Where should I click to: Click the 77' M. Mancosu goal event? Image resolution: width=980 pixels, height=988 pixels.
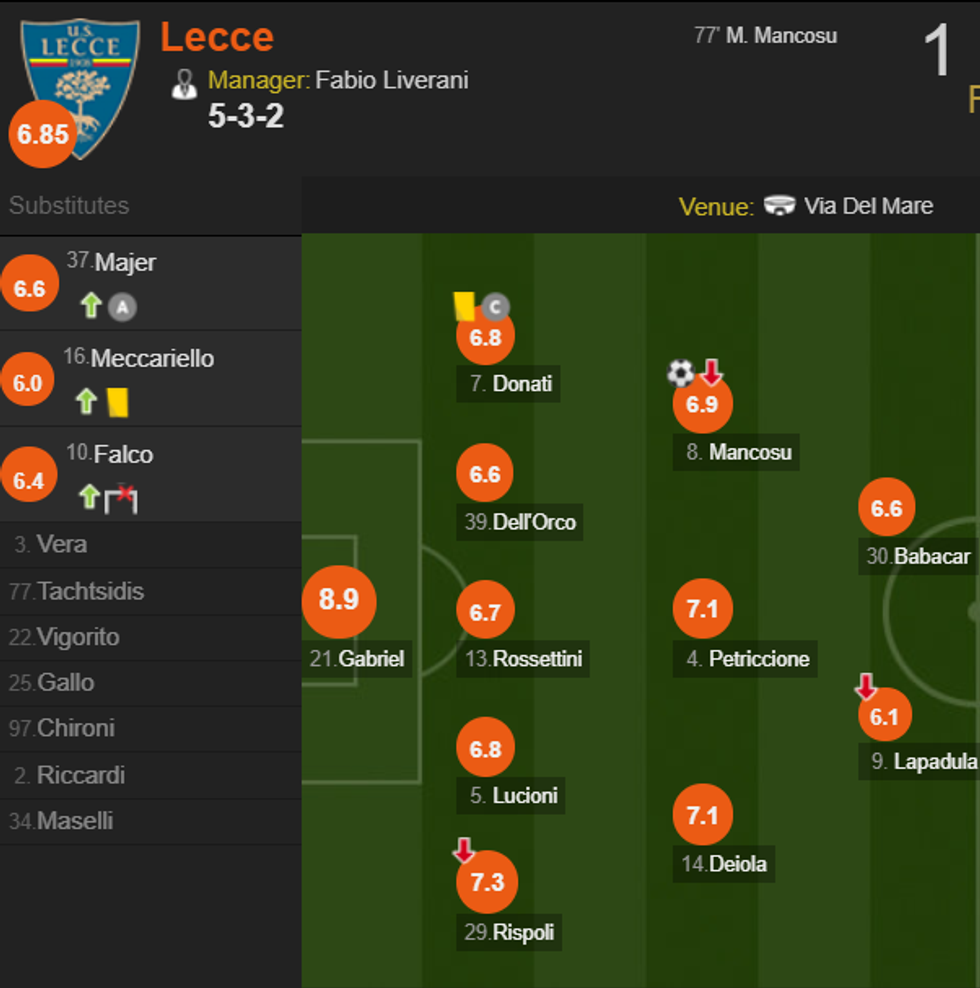coord(765,36)
